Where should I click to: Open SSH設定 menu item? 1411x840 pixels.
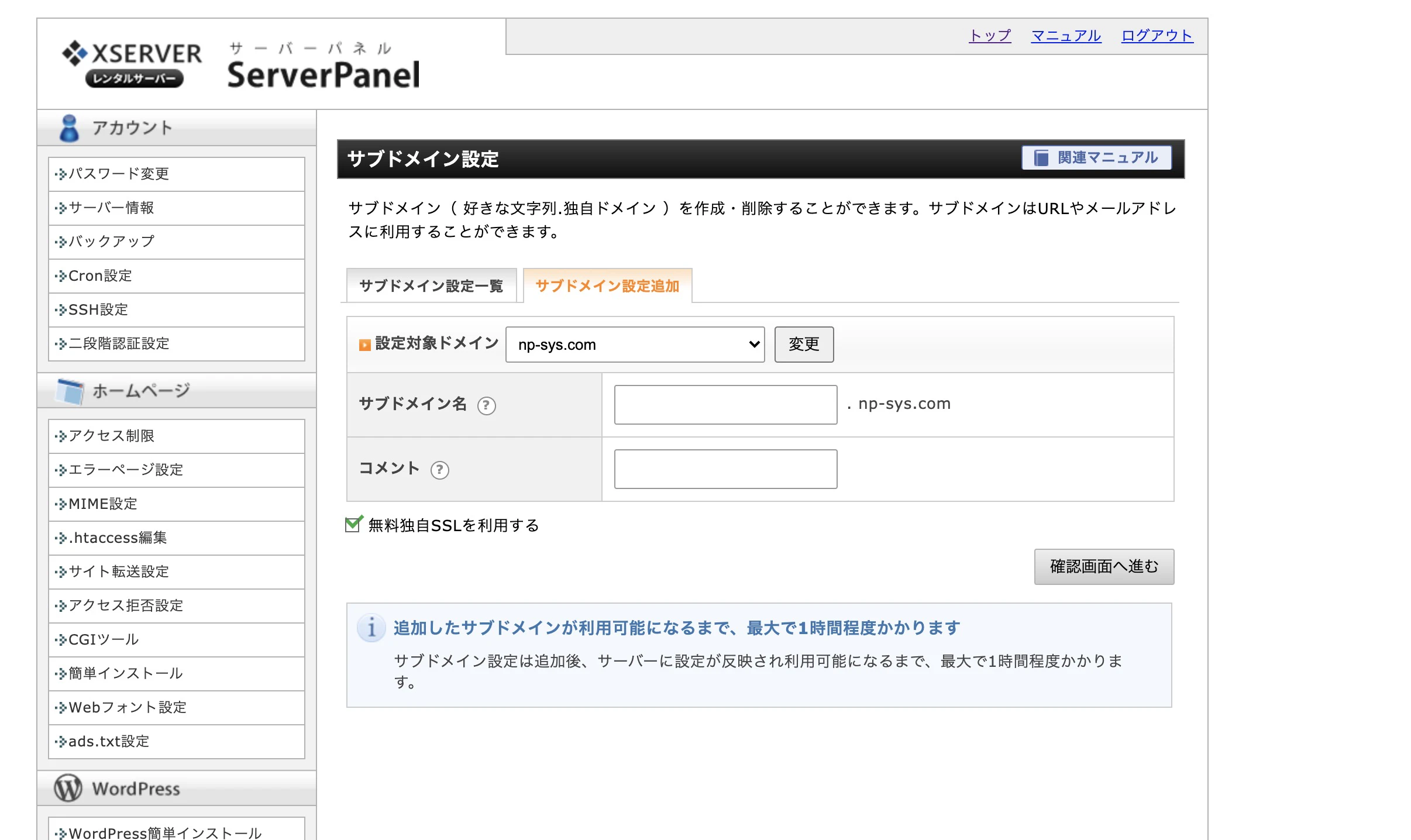point(177,310)
